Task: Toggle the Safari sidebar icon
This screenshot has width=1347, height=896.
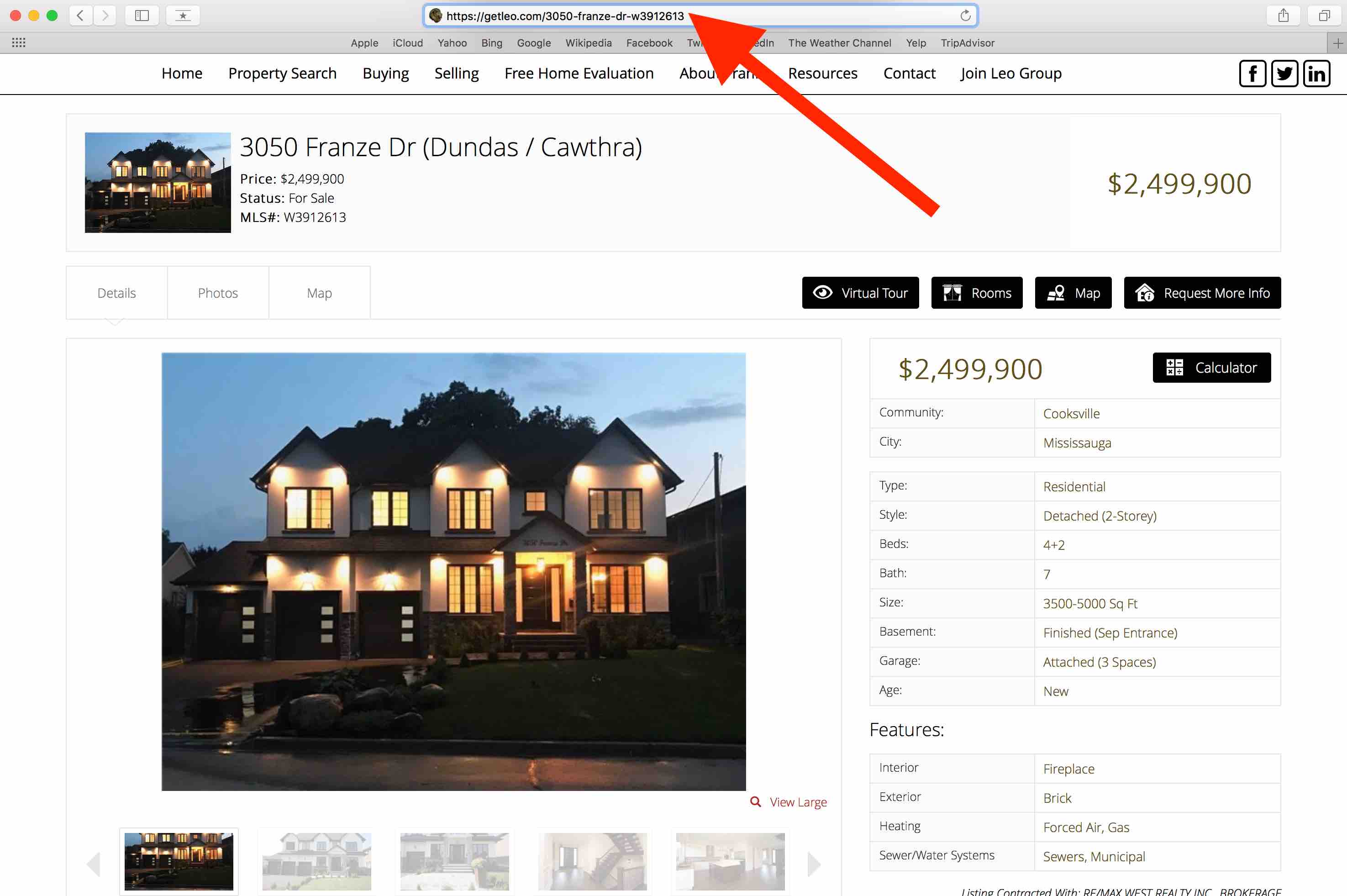Action: pyautogui.click(x=142, y=16)
